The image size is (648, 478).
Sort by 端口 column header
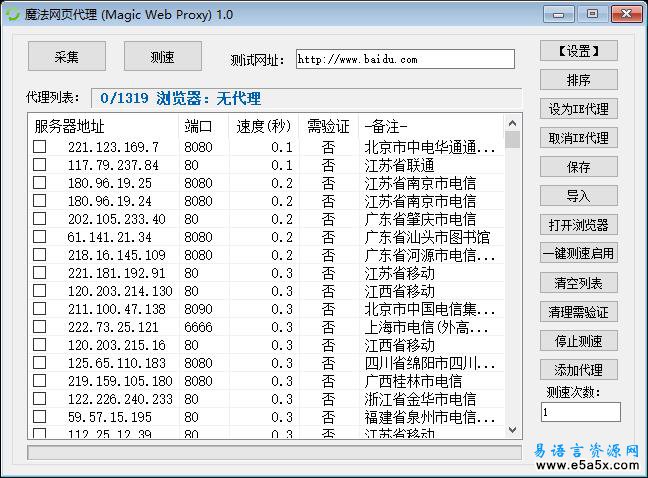click(x=204, y=126)
